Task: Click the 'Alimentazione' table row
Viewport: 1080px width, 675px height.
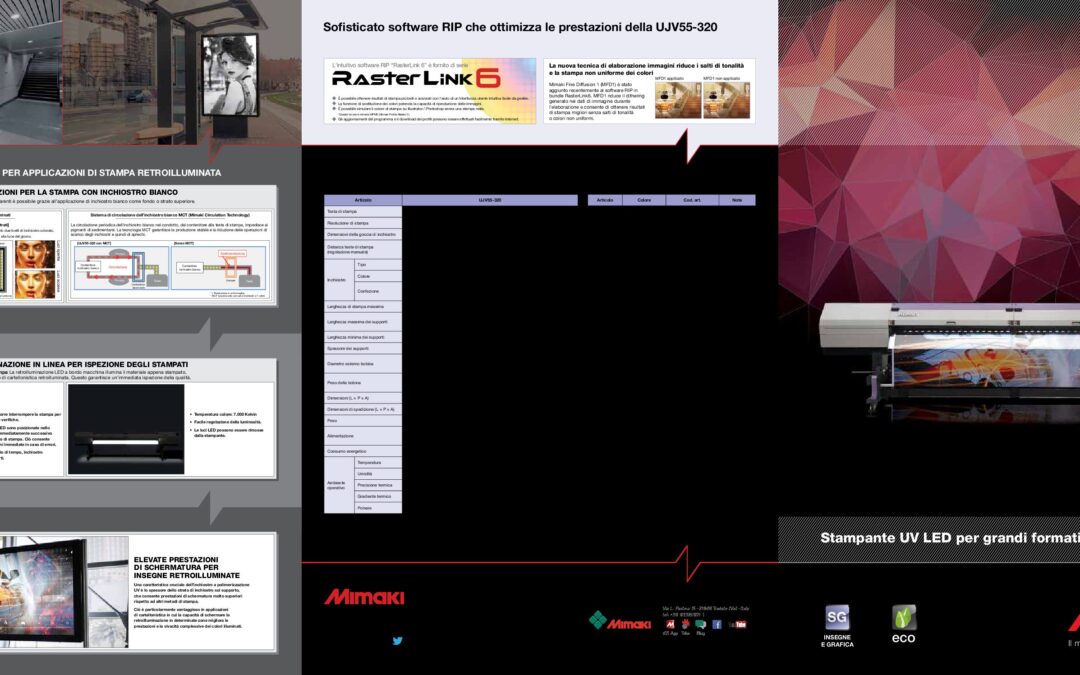Action: pos(363,436)
